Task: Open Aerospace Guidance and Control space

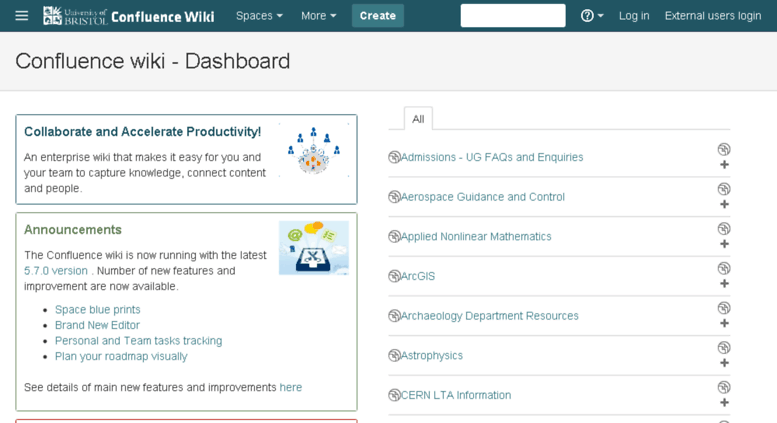Action: tap(482, 197)
